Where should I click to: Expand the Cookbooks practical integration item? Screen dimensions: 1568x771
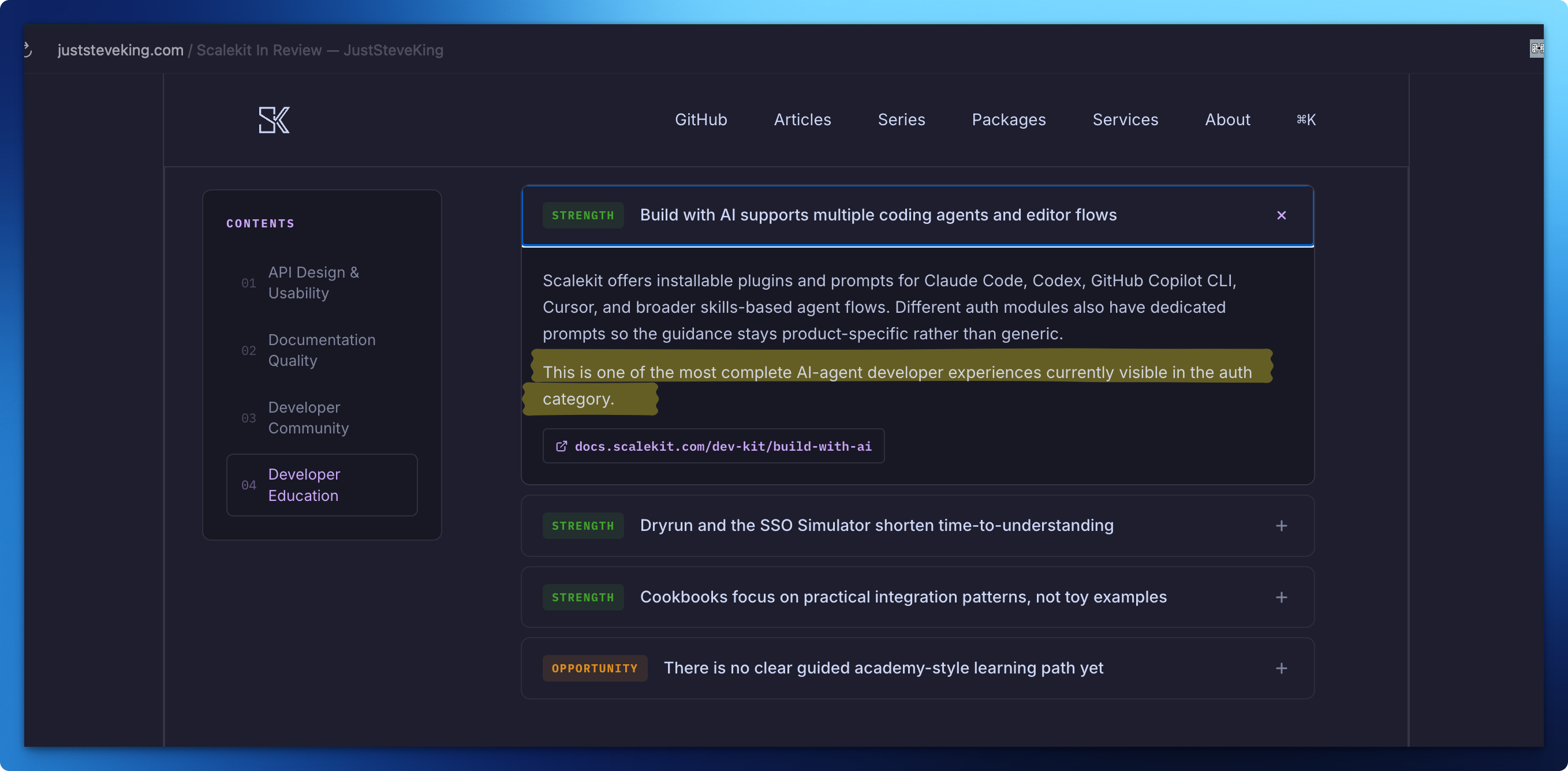pos(1281,597)
